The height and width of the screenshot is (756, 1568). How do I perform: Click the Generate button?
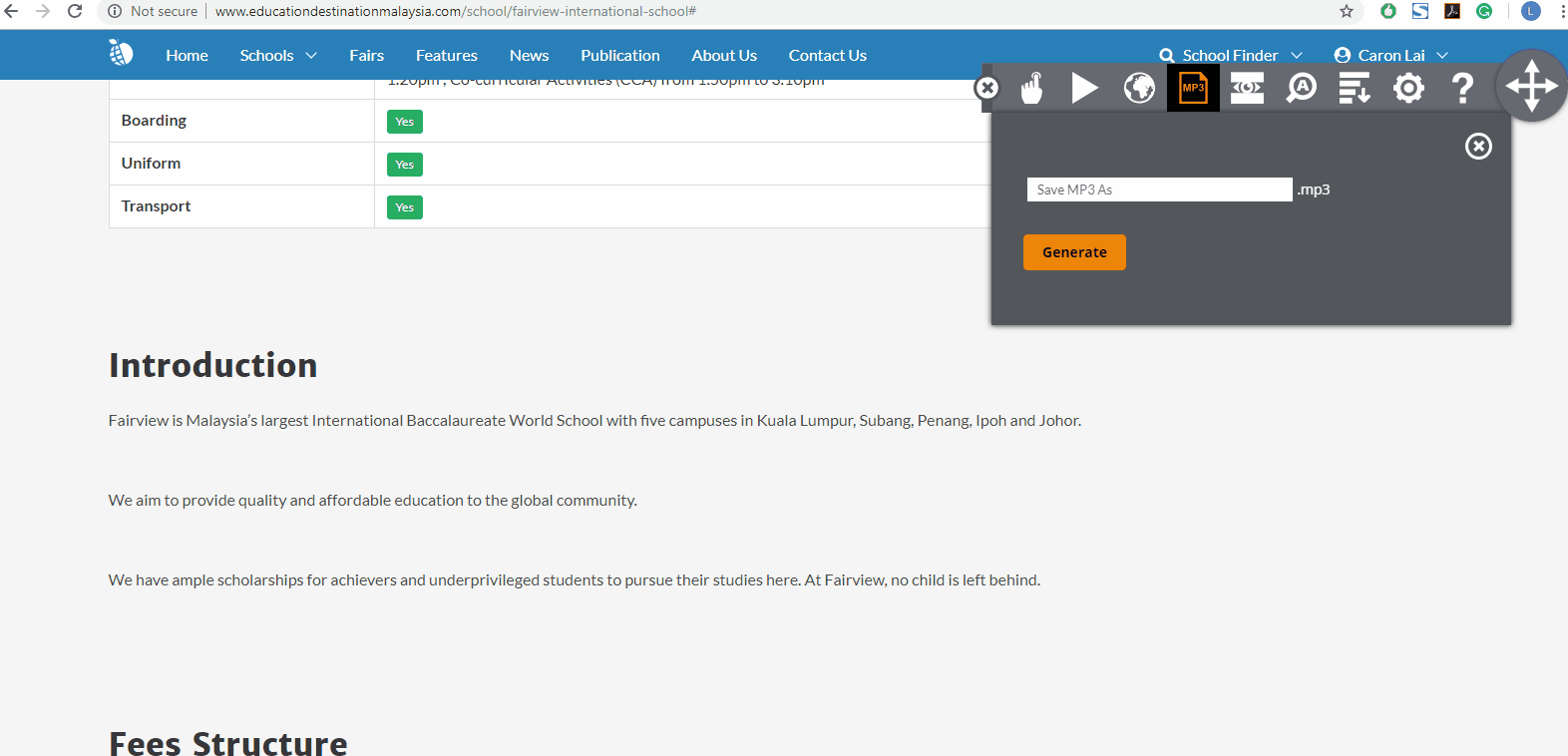pyautogui.click(x=1074, y=252)
